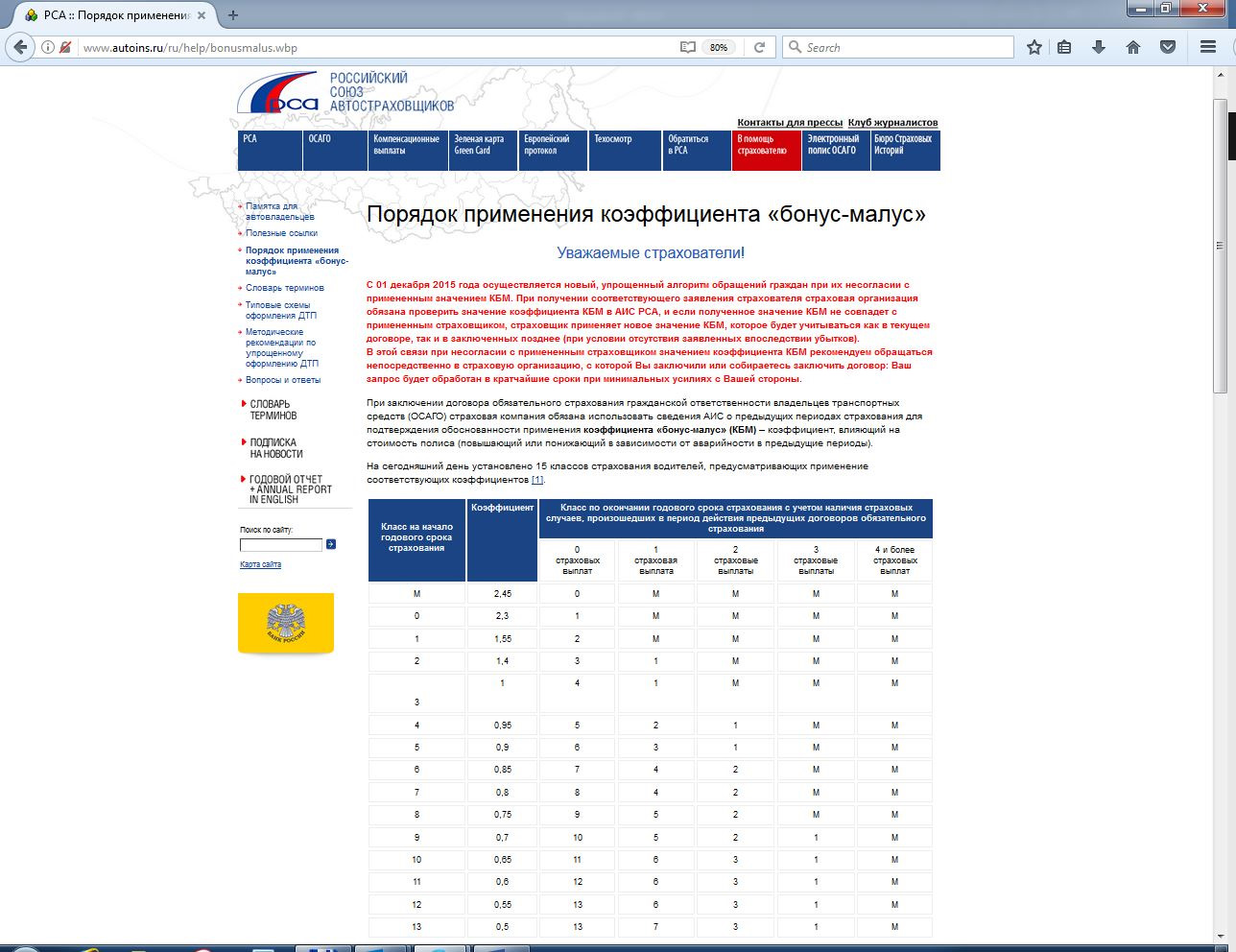Click the coefficient cell 0,95

click(x=502, y=726)
